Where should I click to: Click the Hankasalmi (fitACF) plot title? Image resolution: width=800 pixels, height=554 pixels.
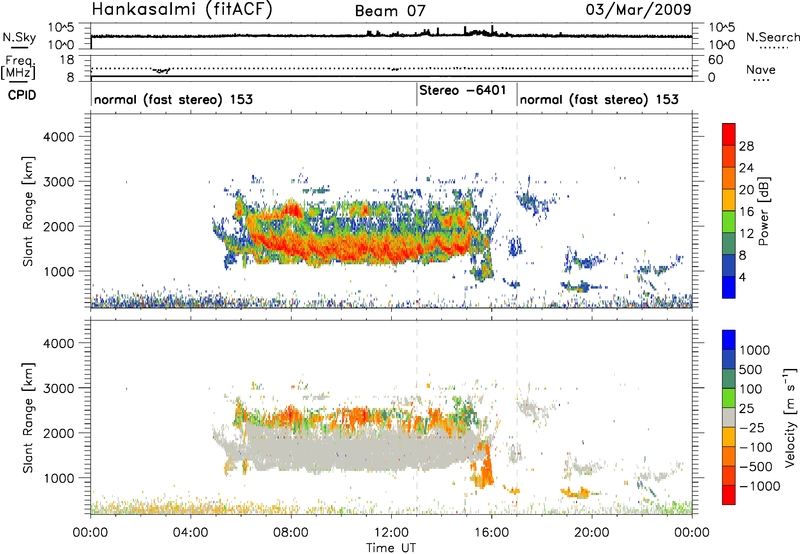[x=182, y=9]
